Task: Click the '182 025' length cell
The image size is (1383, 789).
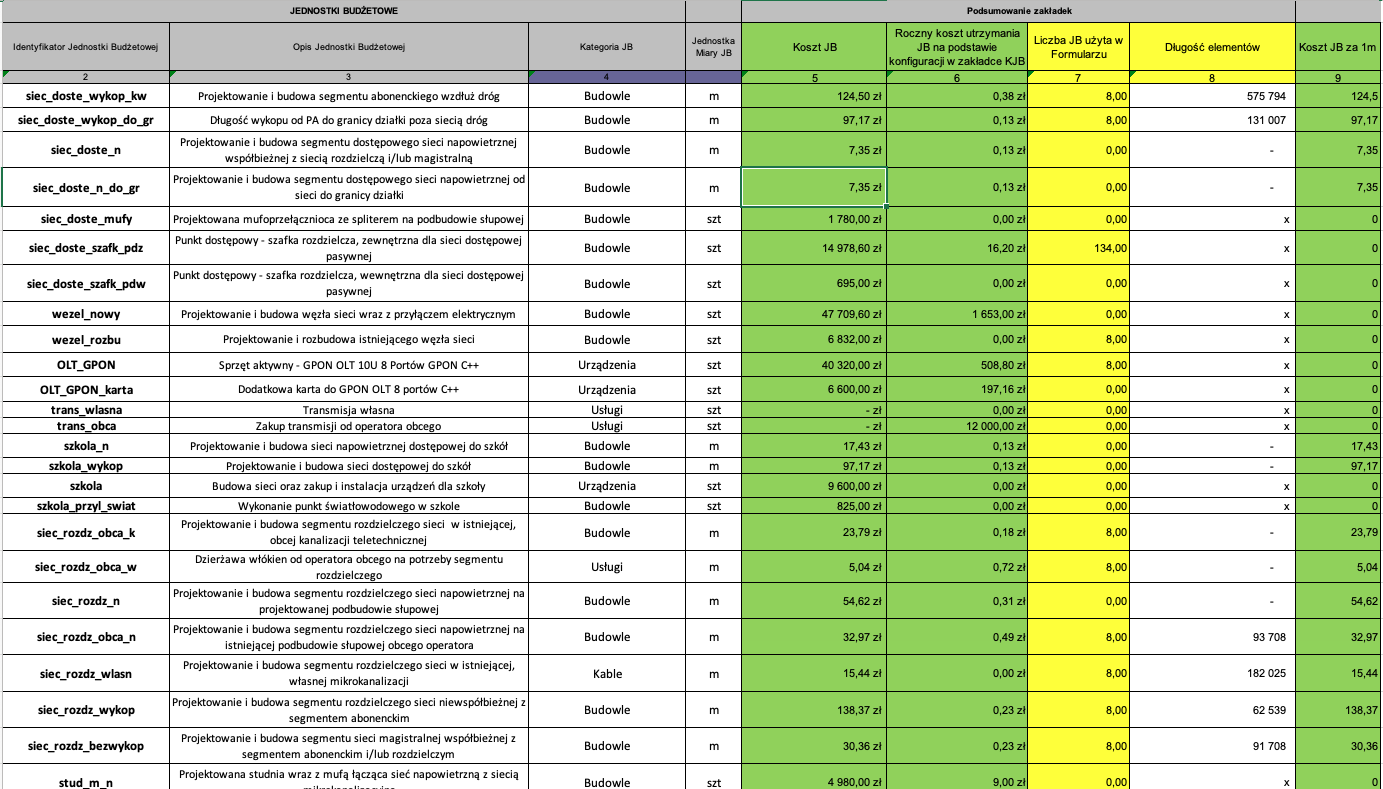Action: (1212, 673)
